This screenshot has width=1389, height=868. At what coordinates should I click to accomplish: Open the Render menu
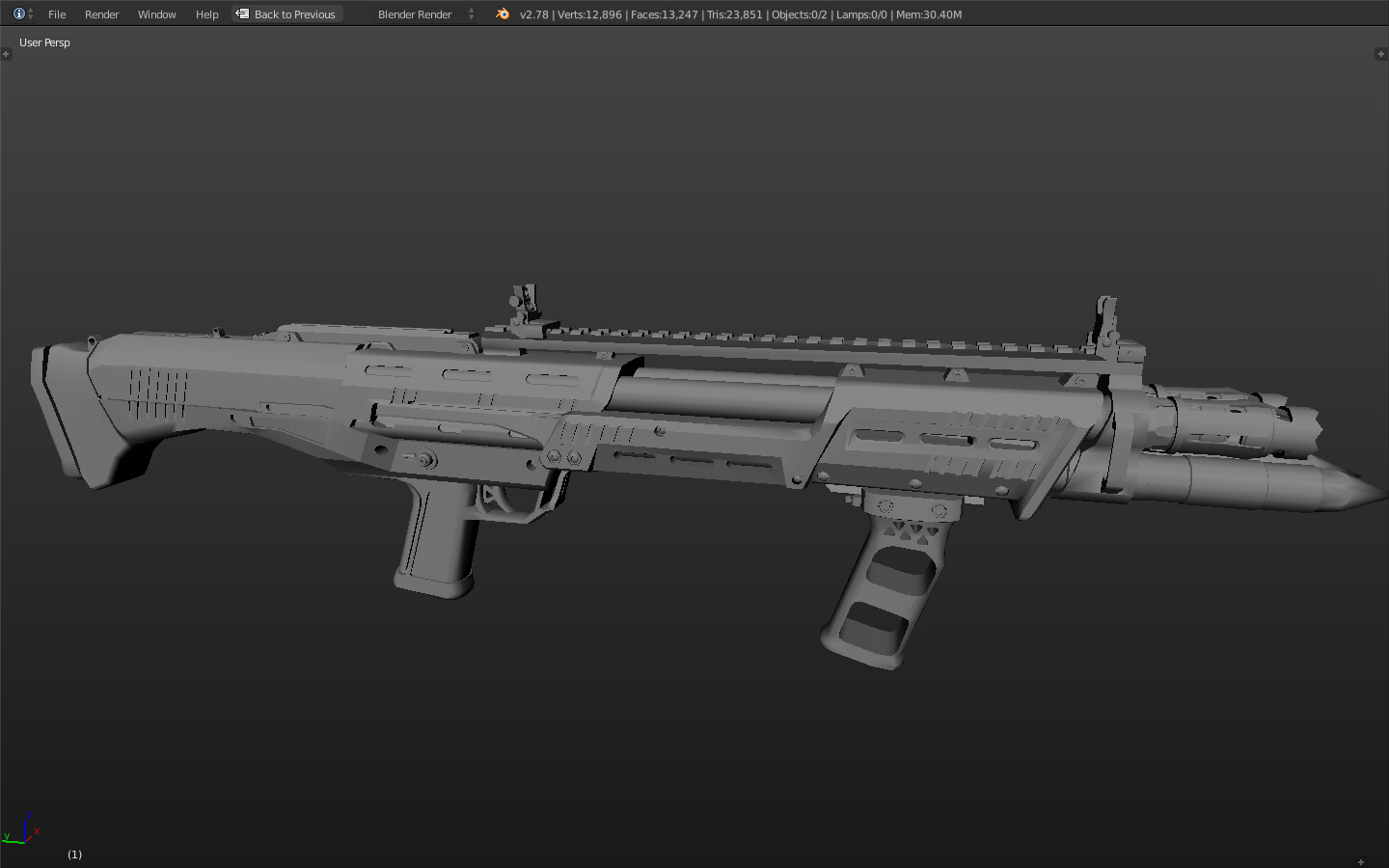point(101,14)
